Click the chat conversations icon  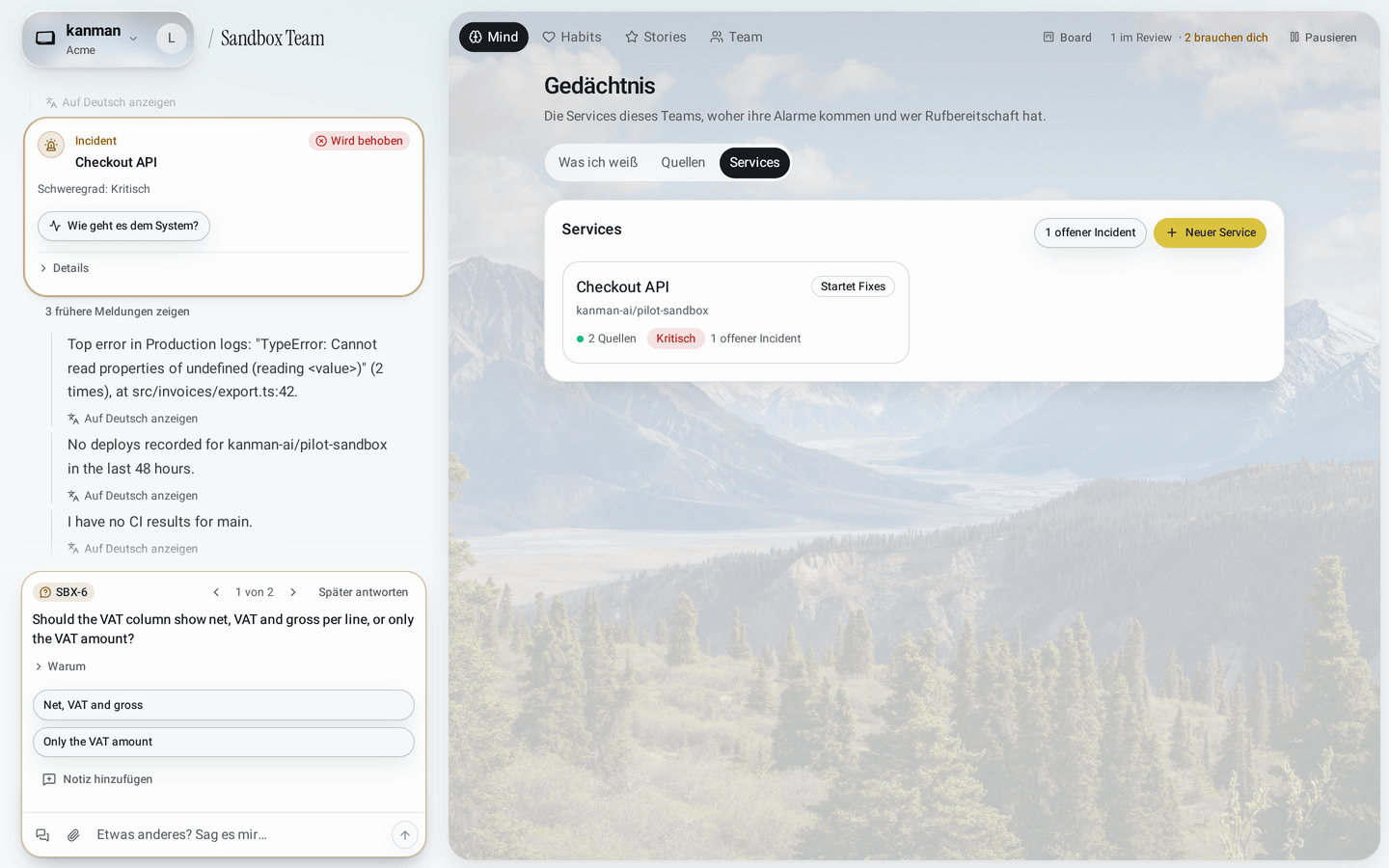pyautogui.click(x=42, y=835)
